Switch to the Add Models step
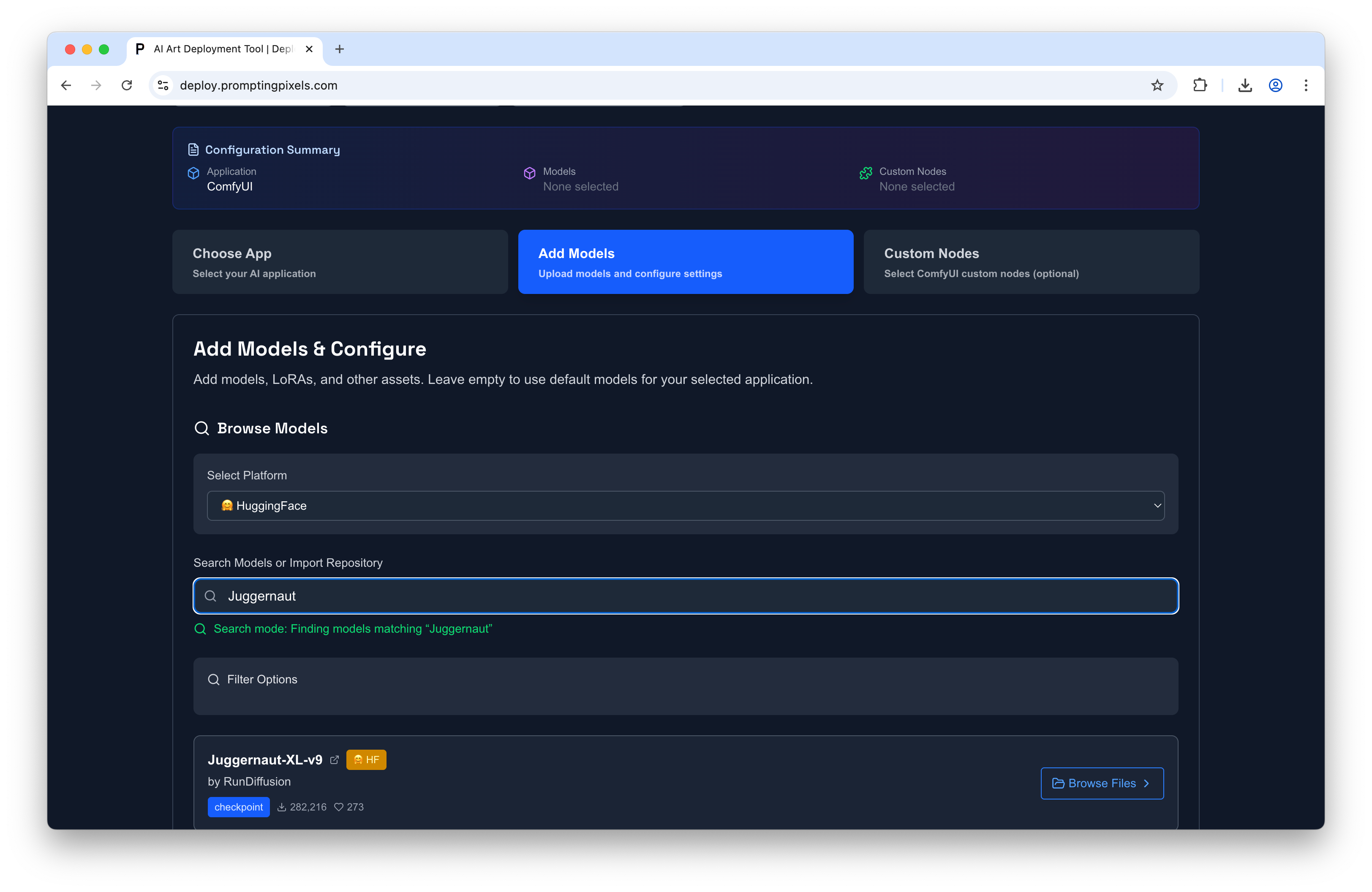The height and width of the screenshot is (892, 1372). click(x=686, y=261)
